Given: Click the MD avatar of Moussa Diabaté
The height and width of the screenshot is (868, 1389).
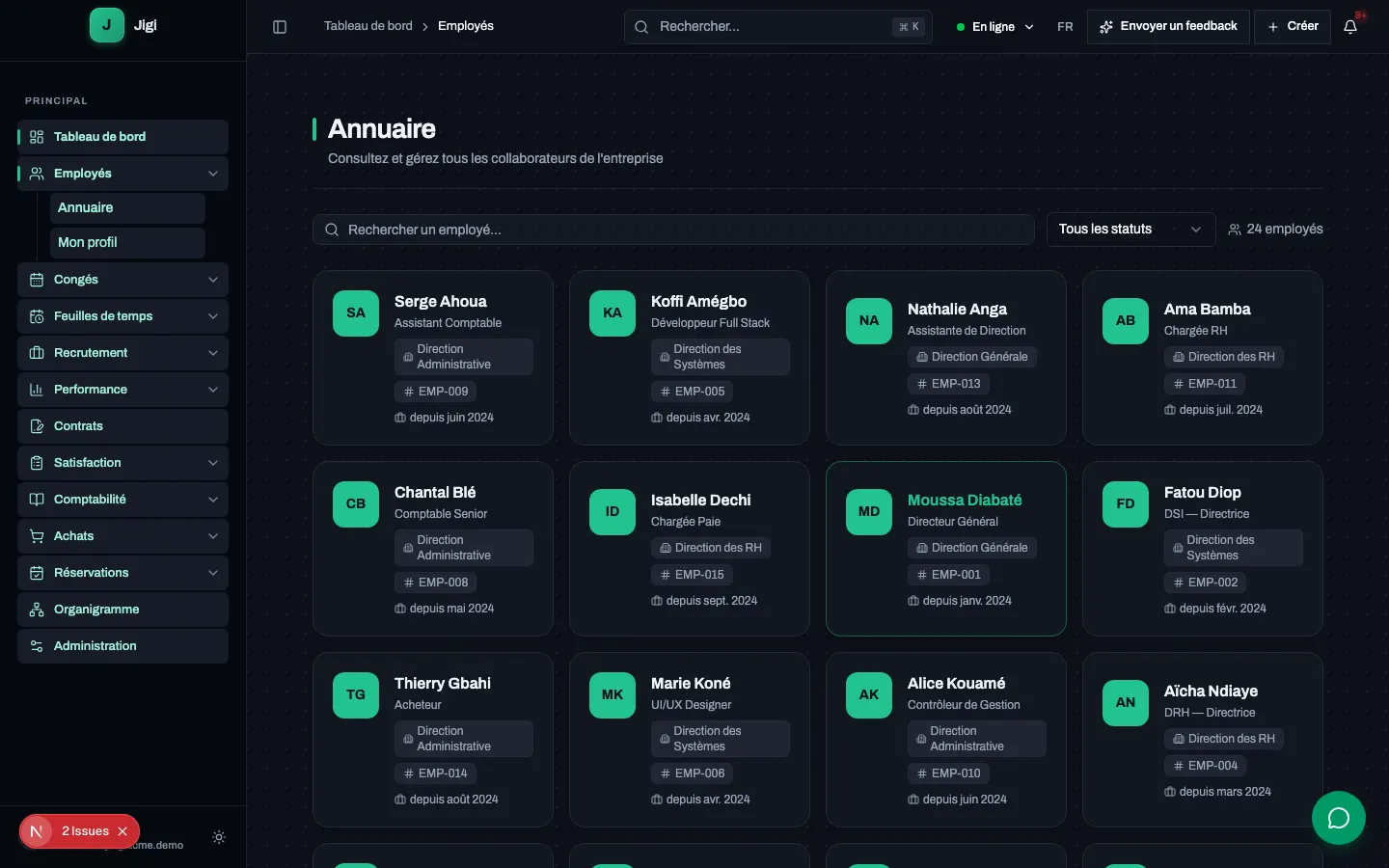Looking at the screenshot, I should click(x=869, y=512).
